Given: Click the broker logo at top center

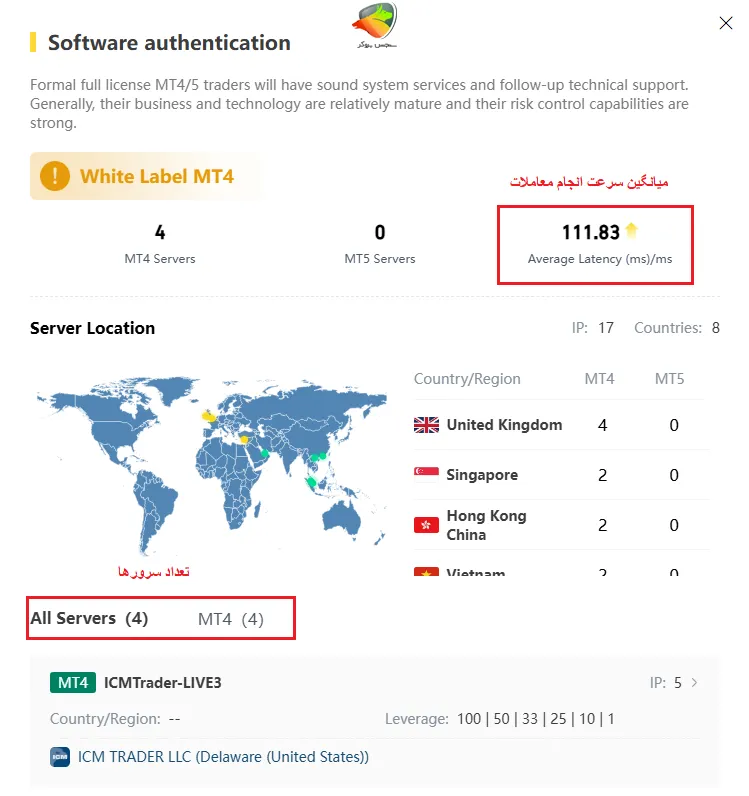Looking at the screenshot, I should [x=375, y=25].
